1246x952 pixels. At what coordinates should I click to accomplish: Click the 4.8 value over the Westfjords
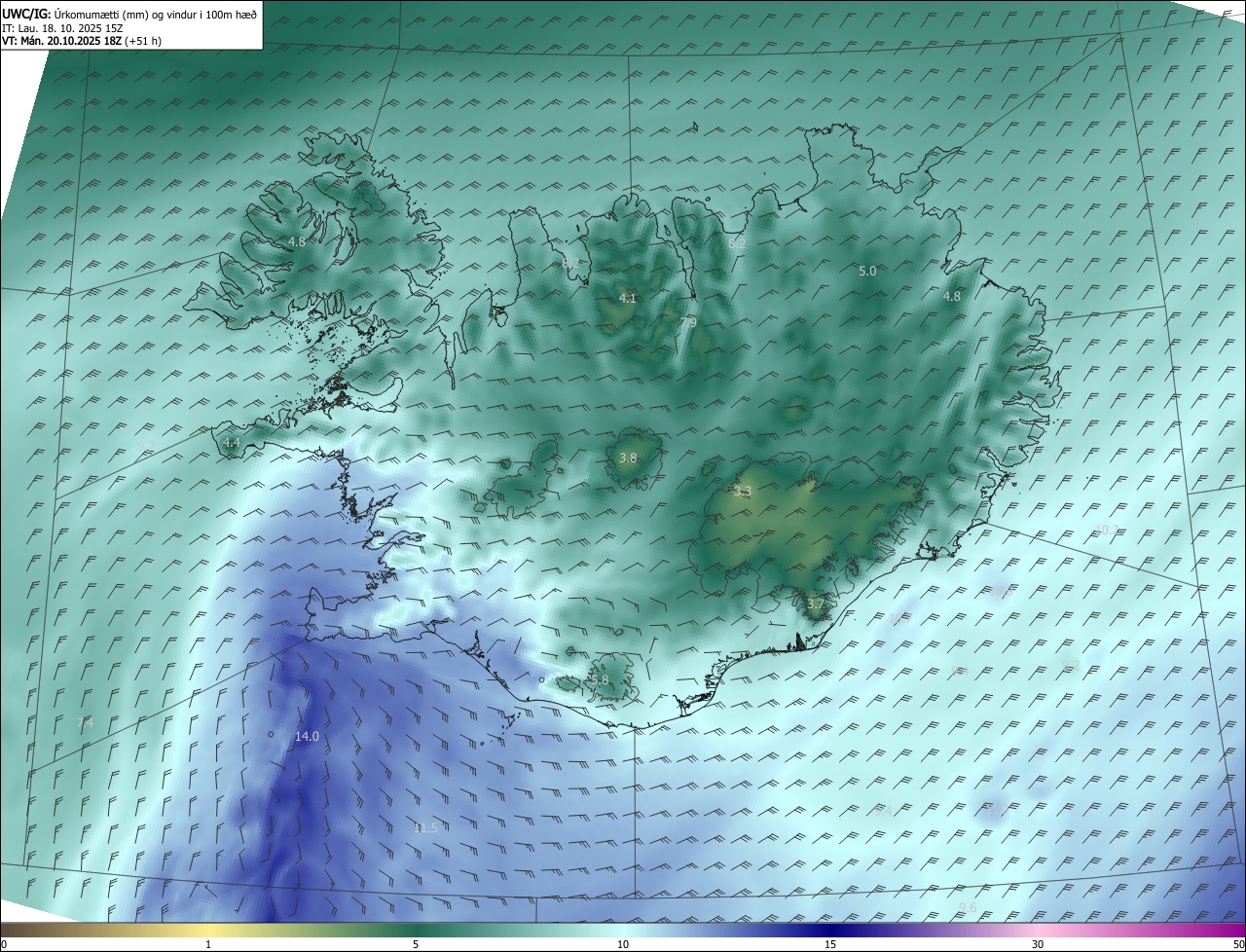point(297,241)
